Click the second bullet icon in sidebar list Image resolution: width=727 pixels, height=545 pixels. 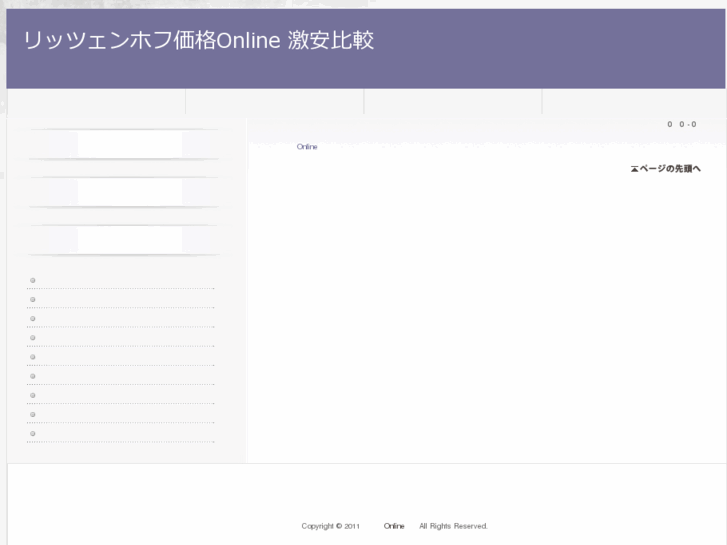tap(33, 299)
